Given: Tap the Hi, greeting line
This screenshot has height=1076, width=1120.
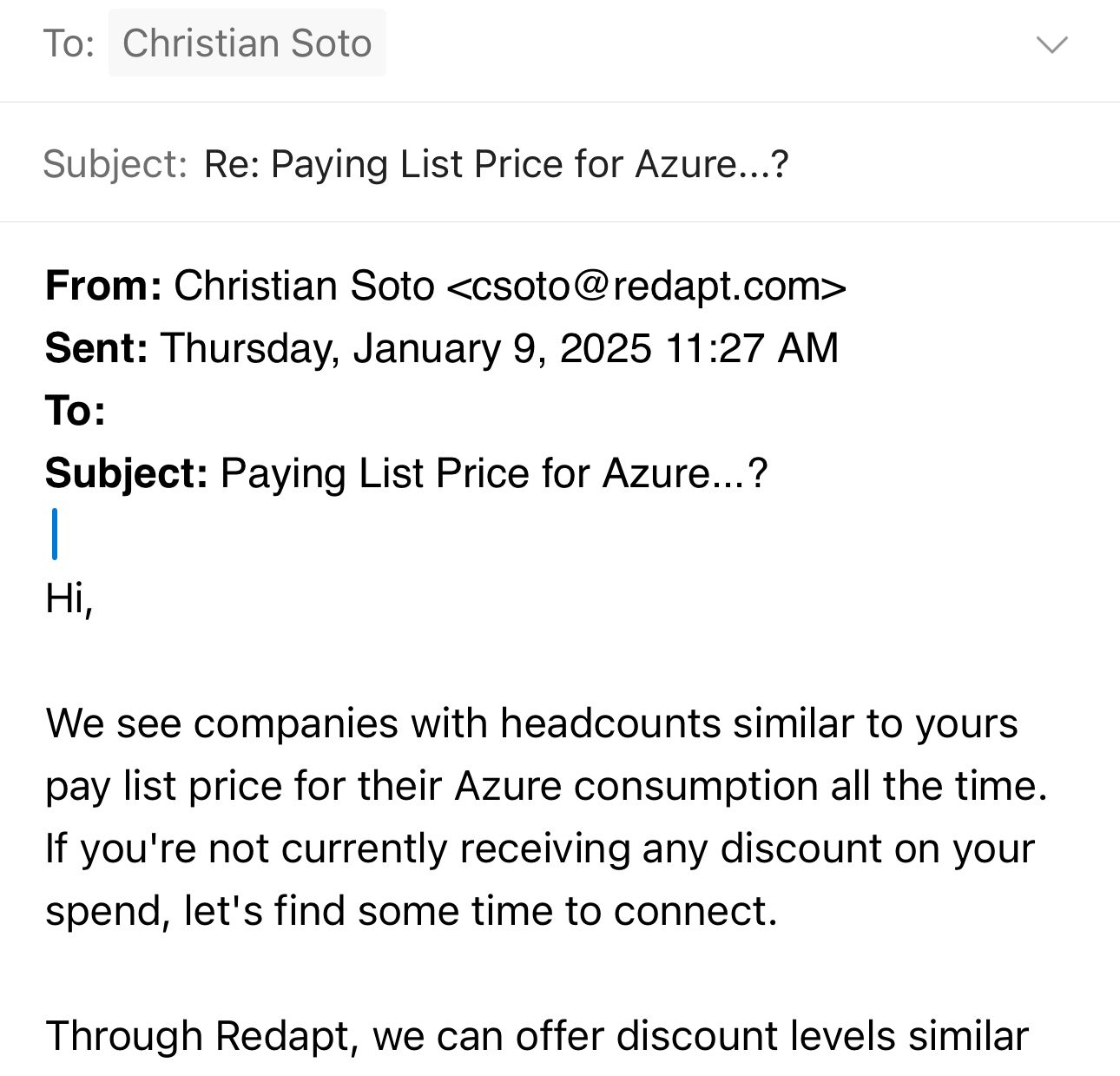Looking at the screenshot, I should point(69,598).
